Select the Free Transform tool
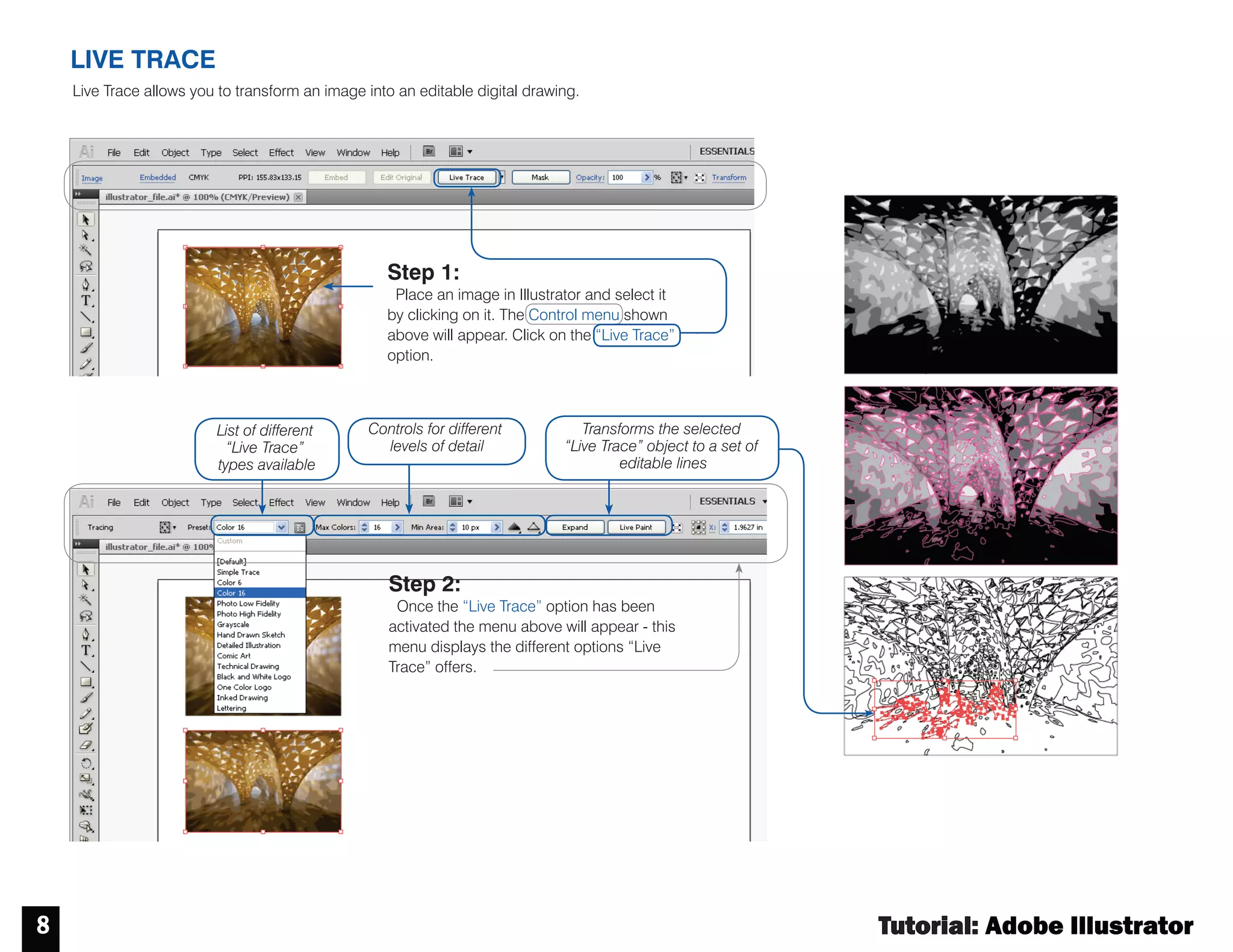1233x952 pixels. 86,810
